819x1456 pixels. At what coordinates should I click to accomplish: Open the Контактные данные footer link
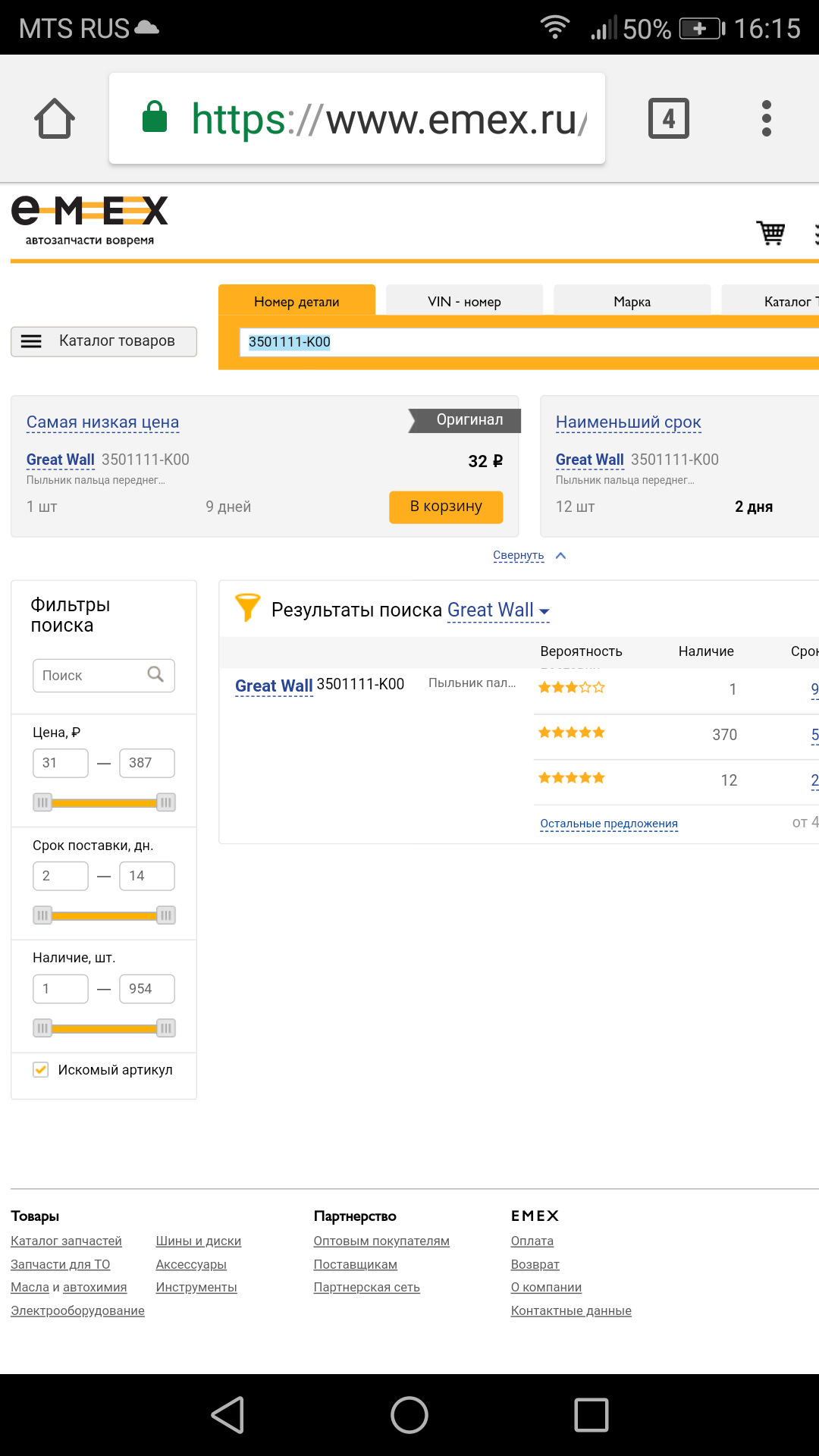tap(570, 1310)
